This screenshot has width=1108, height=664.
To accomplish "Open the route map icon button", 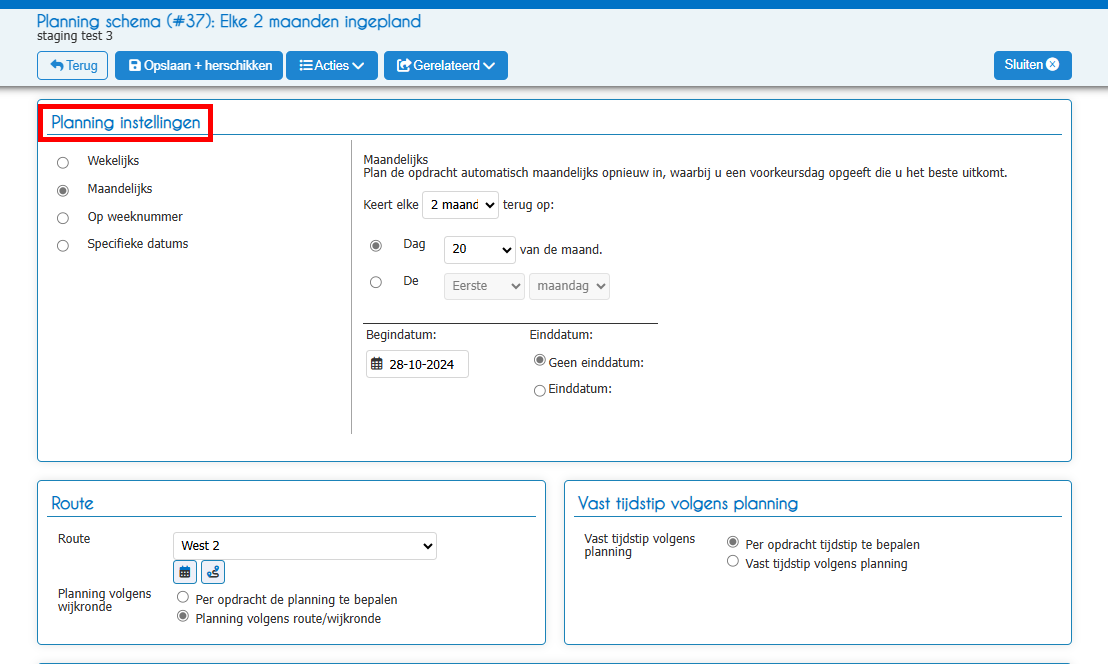I will pyautogui.click(x=213, y=571).
